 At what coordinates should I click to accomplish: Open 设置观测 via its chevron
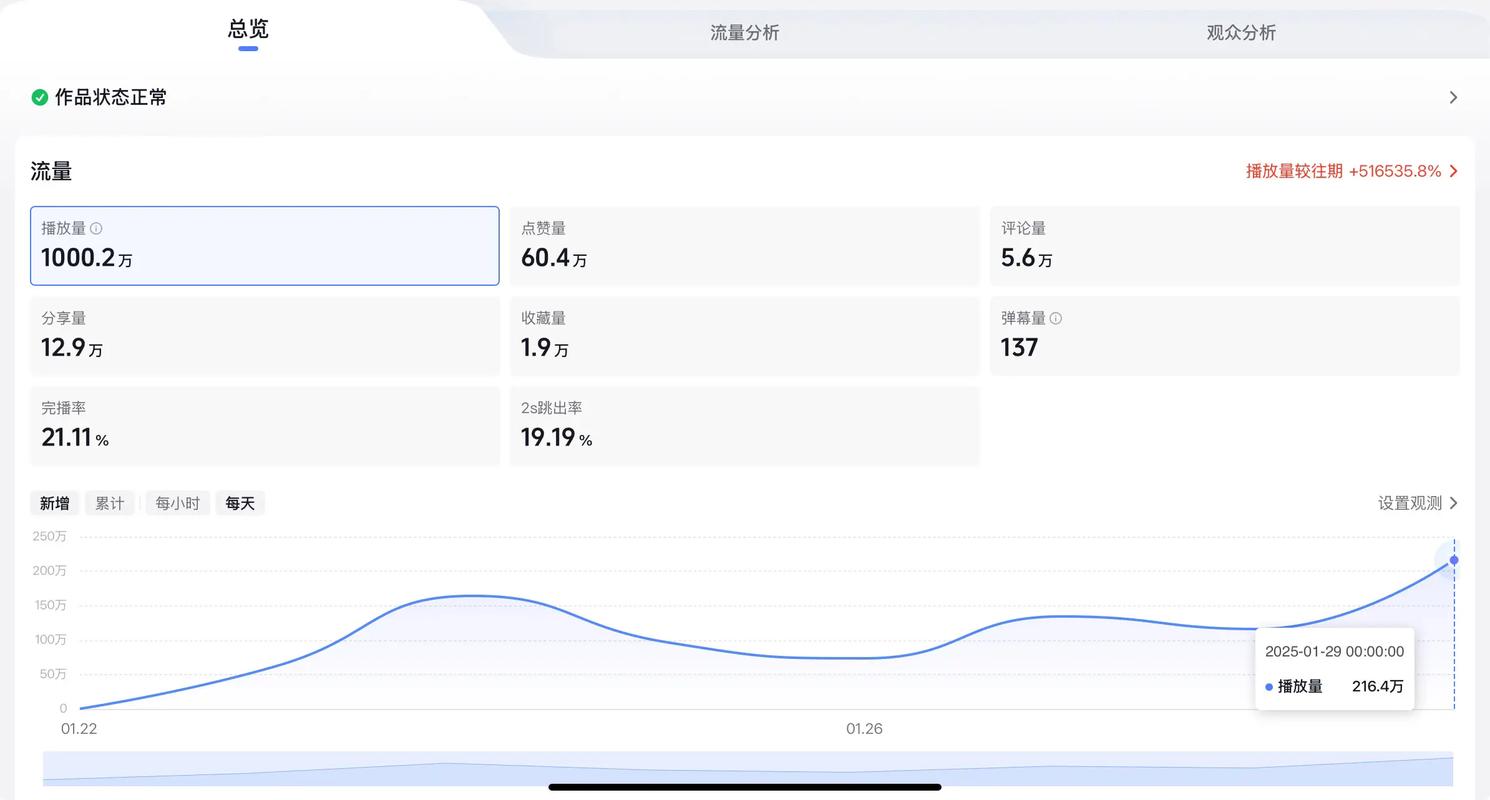pyautogui.click(x=1455, y=503)
